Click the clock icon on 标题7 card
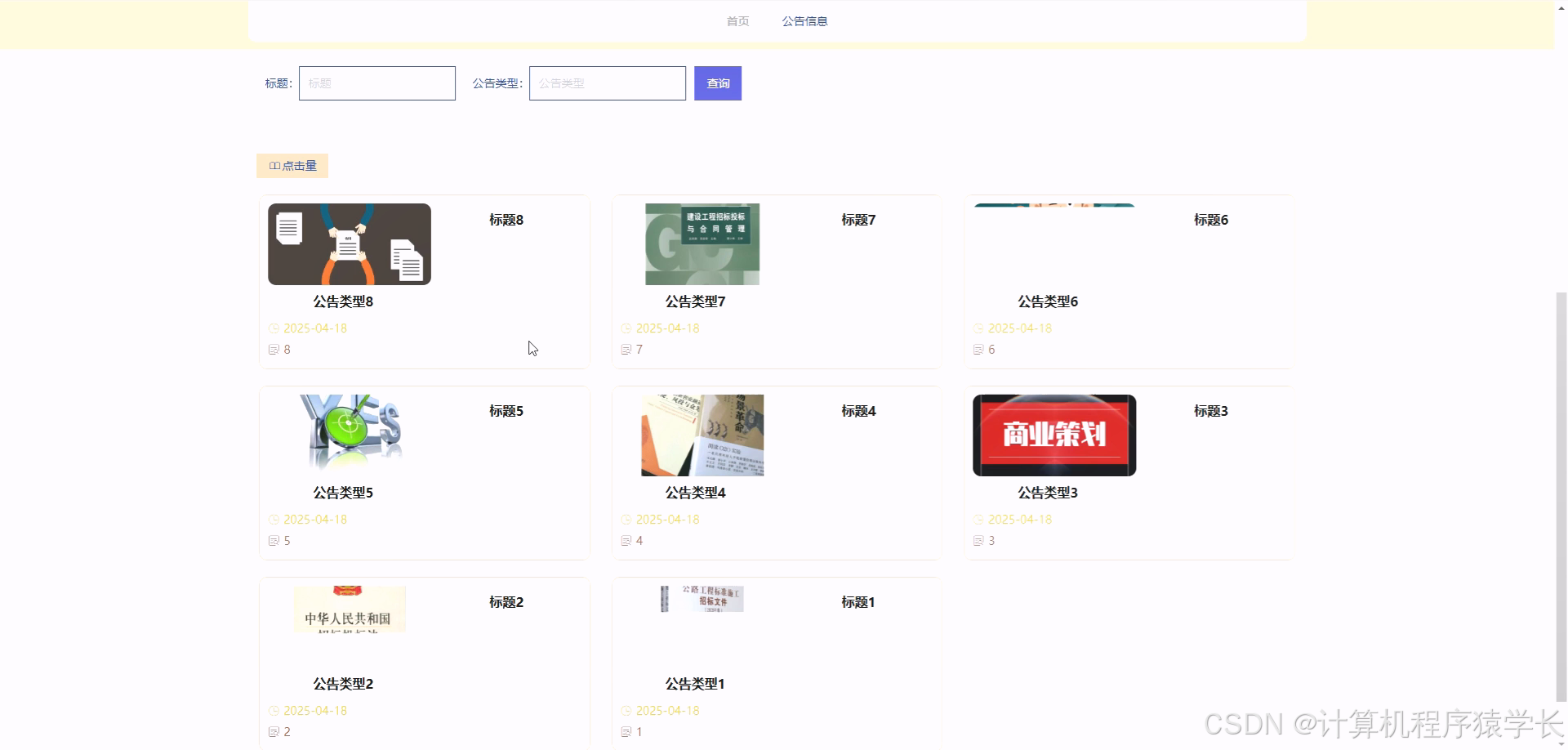The image size is (1568, 750). [x=626, y=328]
